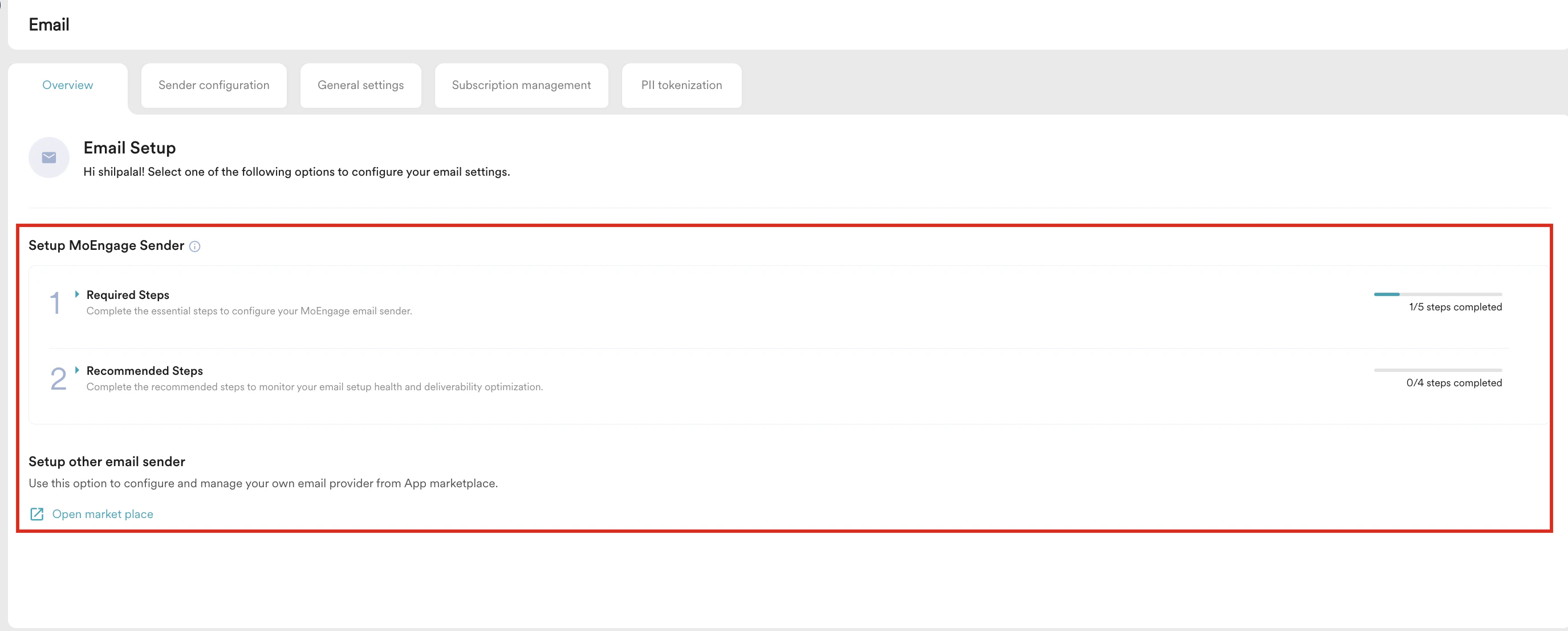This screenshot has width=1568, height=631.
Task: Collapse the Setup MoEngage Sender card
Action: click(x=106, y=245)
